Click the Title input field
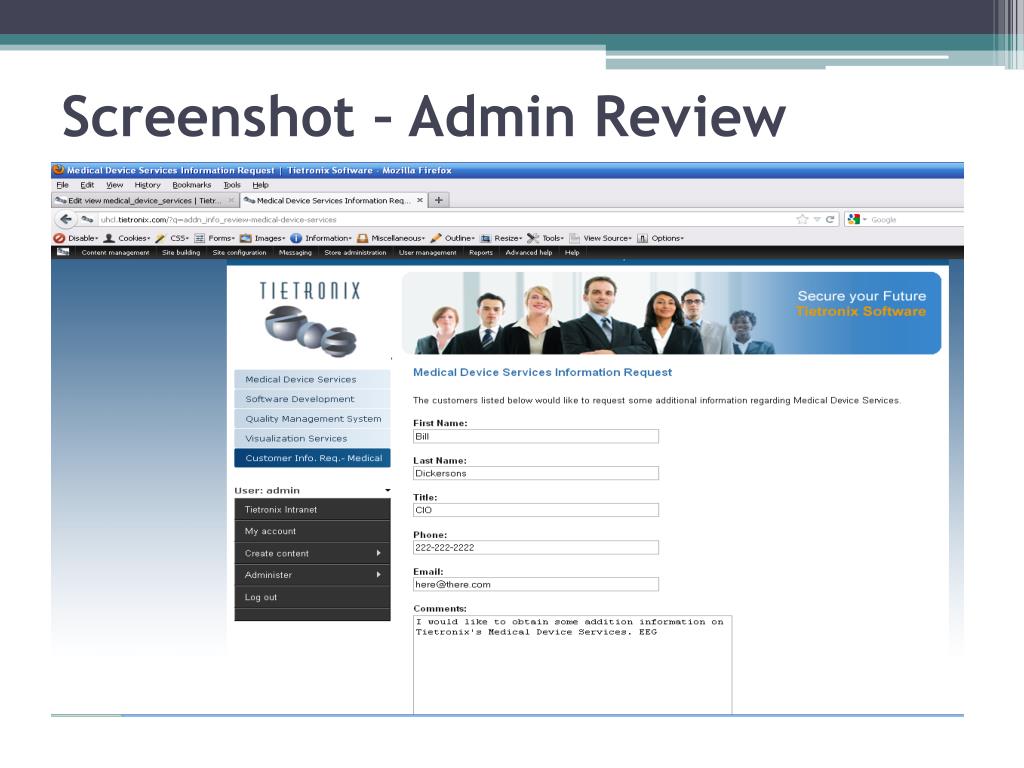 (536, 510)
